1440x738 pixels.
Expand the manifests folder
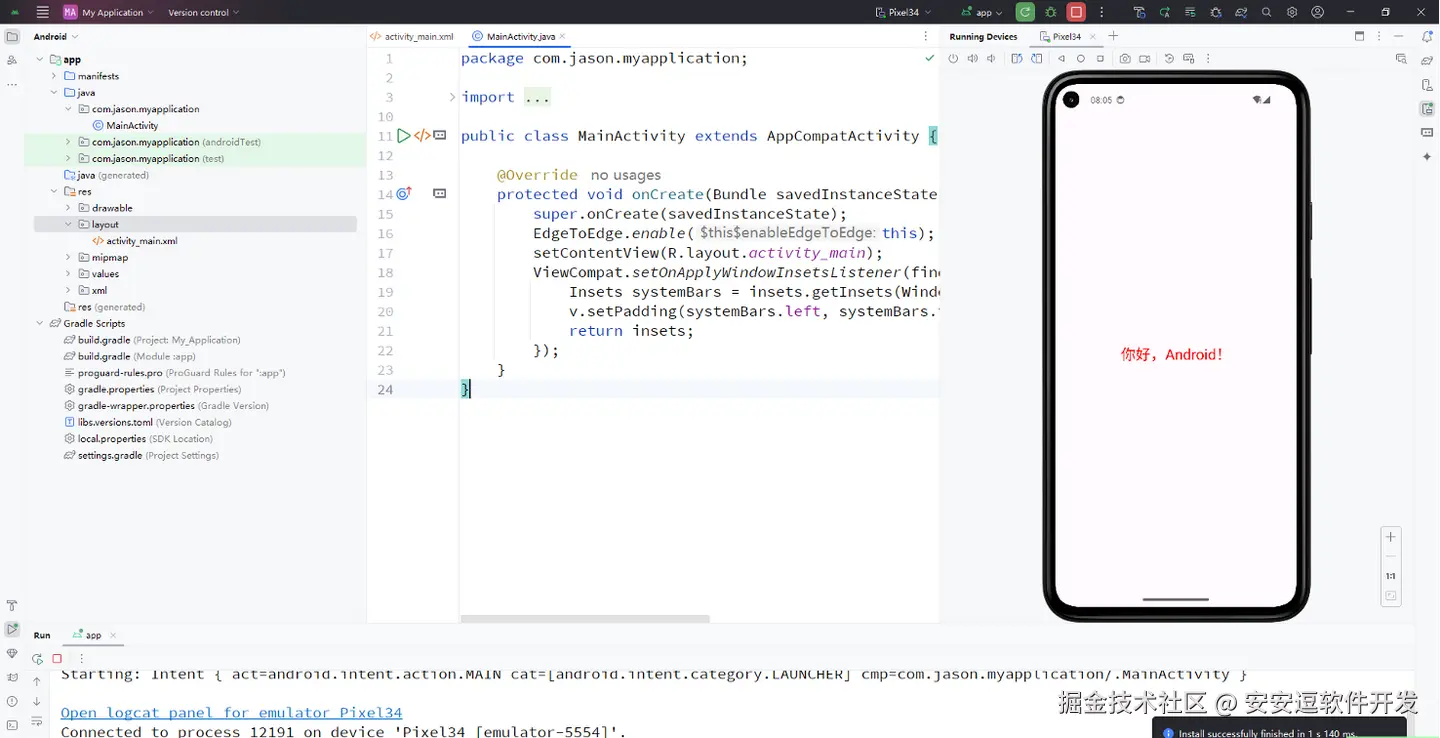click(x=54, y=76)
